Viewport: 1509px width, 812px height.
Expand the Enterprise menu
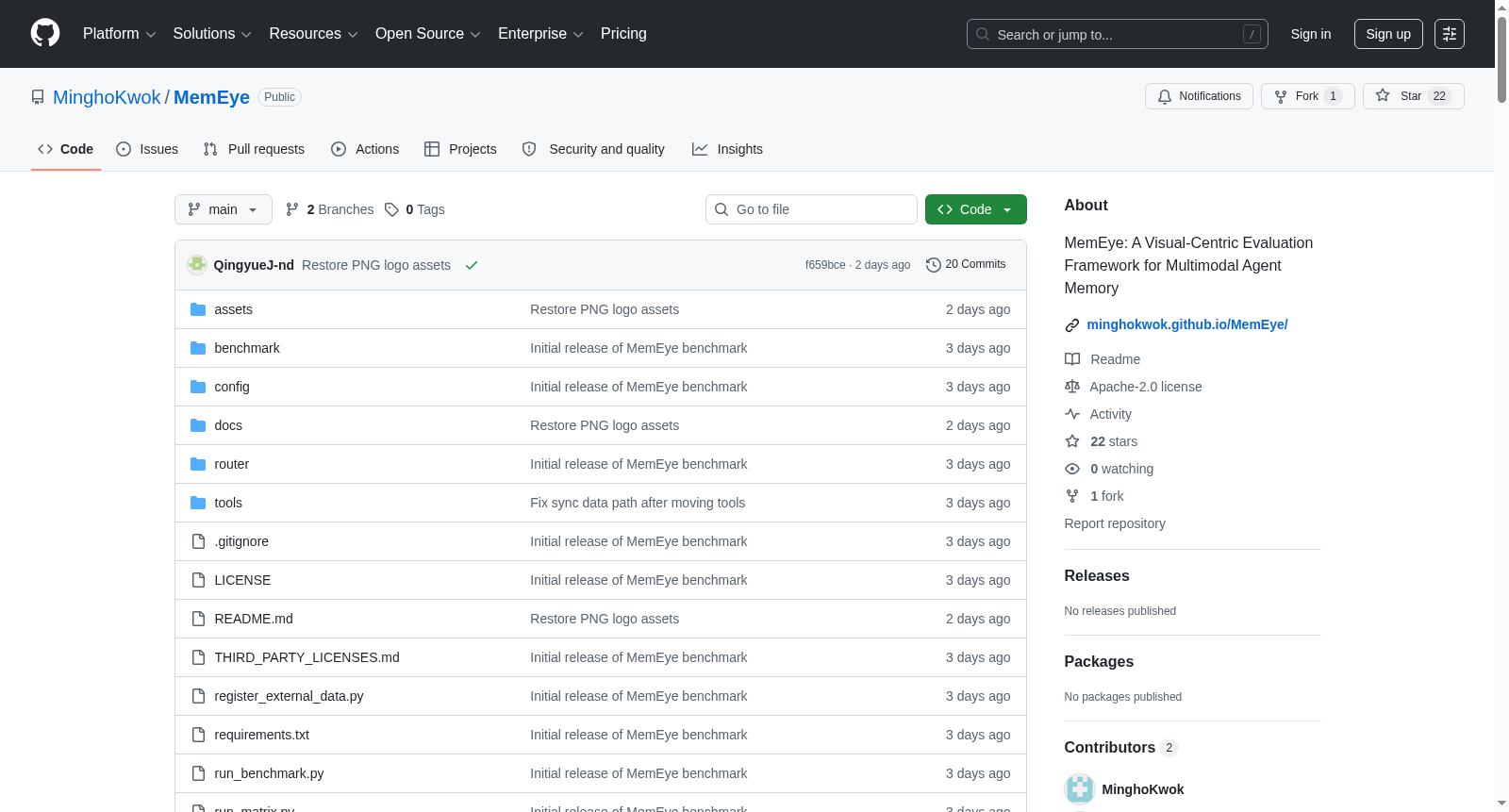click(540, 34)
